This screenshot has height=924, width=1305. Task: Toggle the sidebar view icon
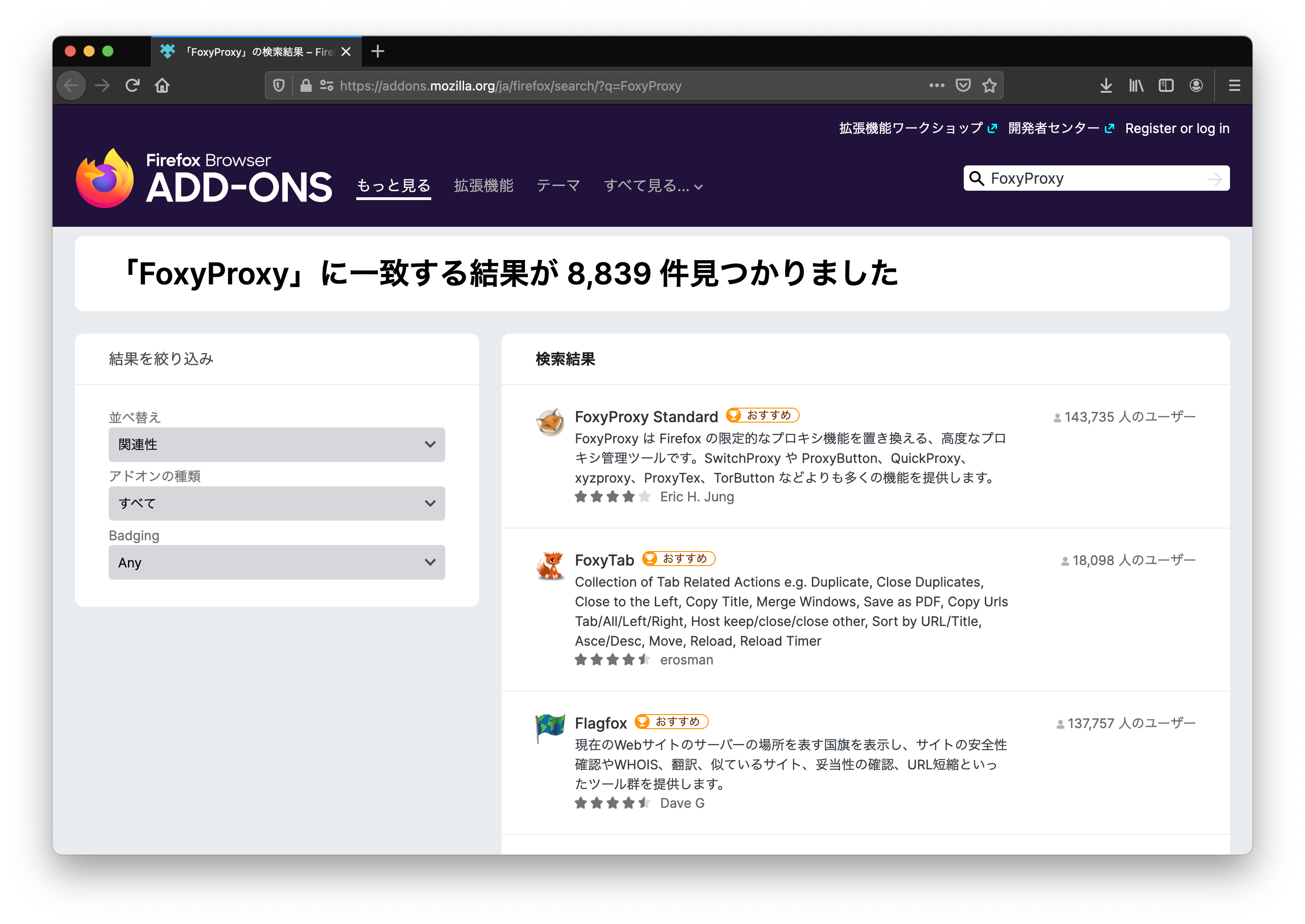1166,86
